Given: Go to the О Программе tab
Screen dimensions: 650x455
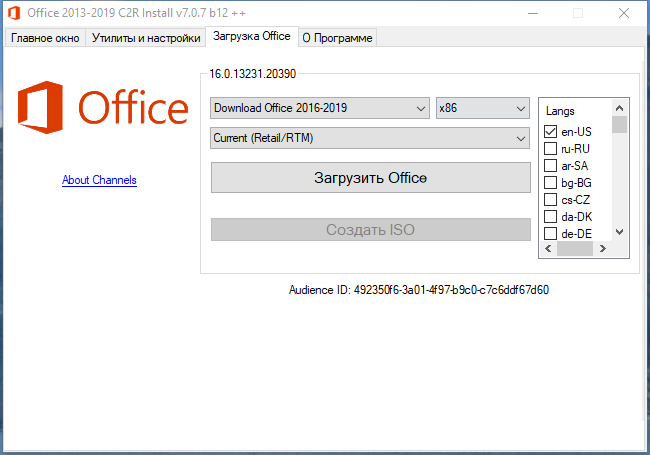Looking at the screenshot, I should click(x=337, y=38).
